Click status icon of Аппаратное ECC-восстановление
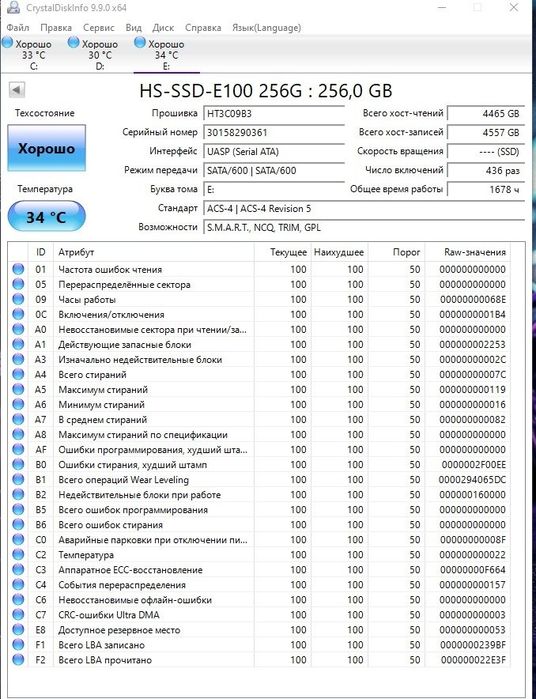 coord(18,570)
